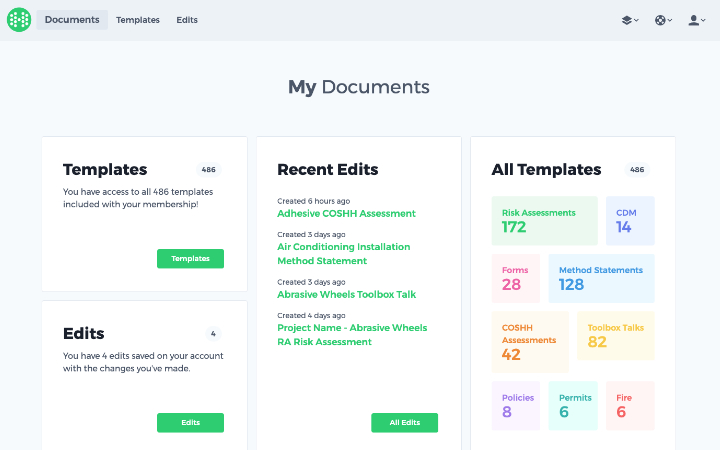The width and height of the screenshot is (720, 450).
Task: Open the Policies 8 tile
Action: coord(516,406)
